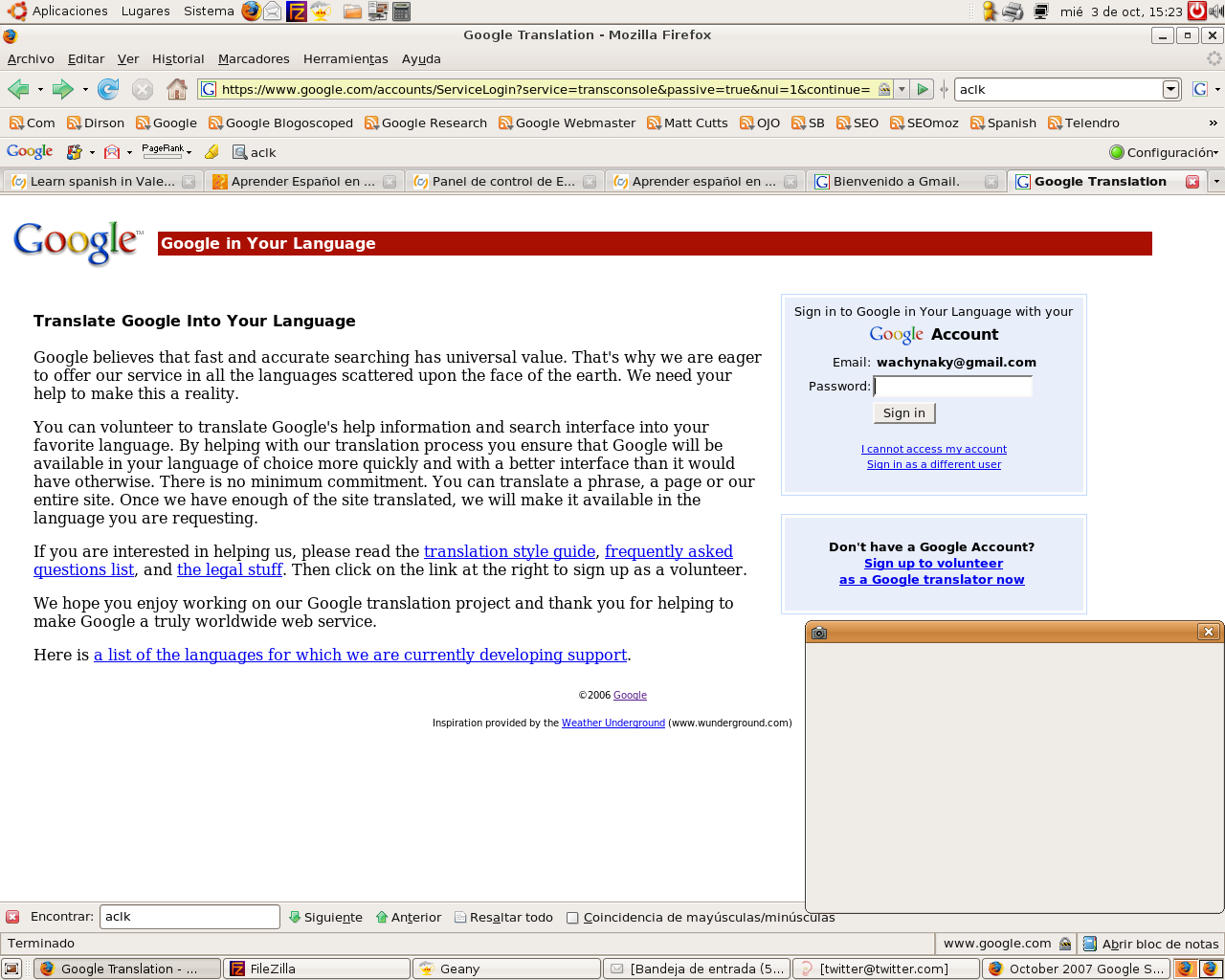Click the green Go arrow beside URL bar
The image size is (1225, 980).
point(923,89)
